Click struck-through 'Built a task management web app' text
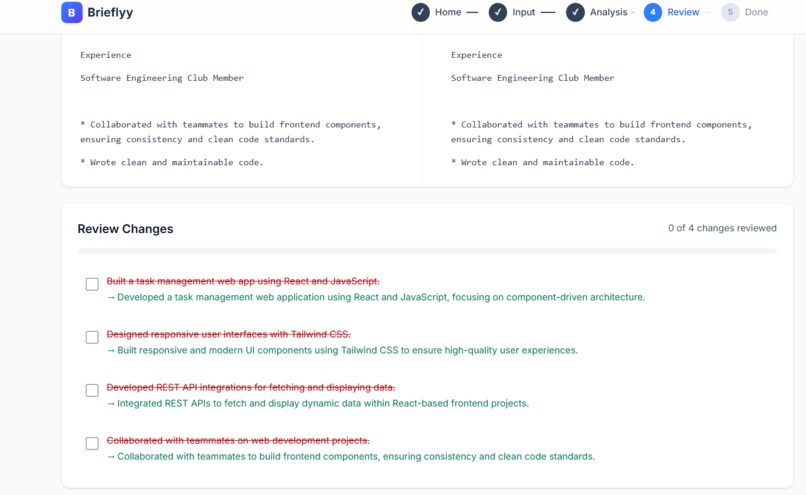 [x=243, y=281]
